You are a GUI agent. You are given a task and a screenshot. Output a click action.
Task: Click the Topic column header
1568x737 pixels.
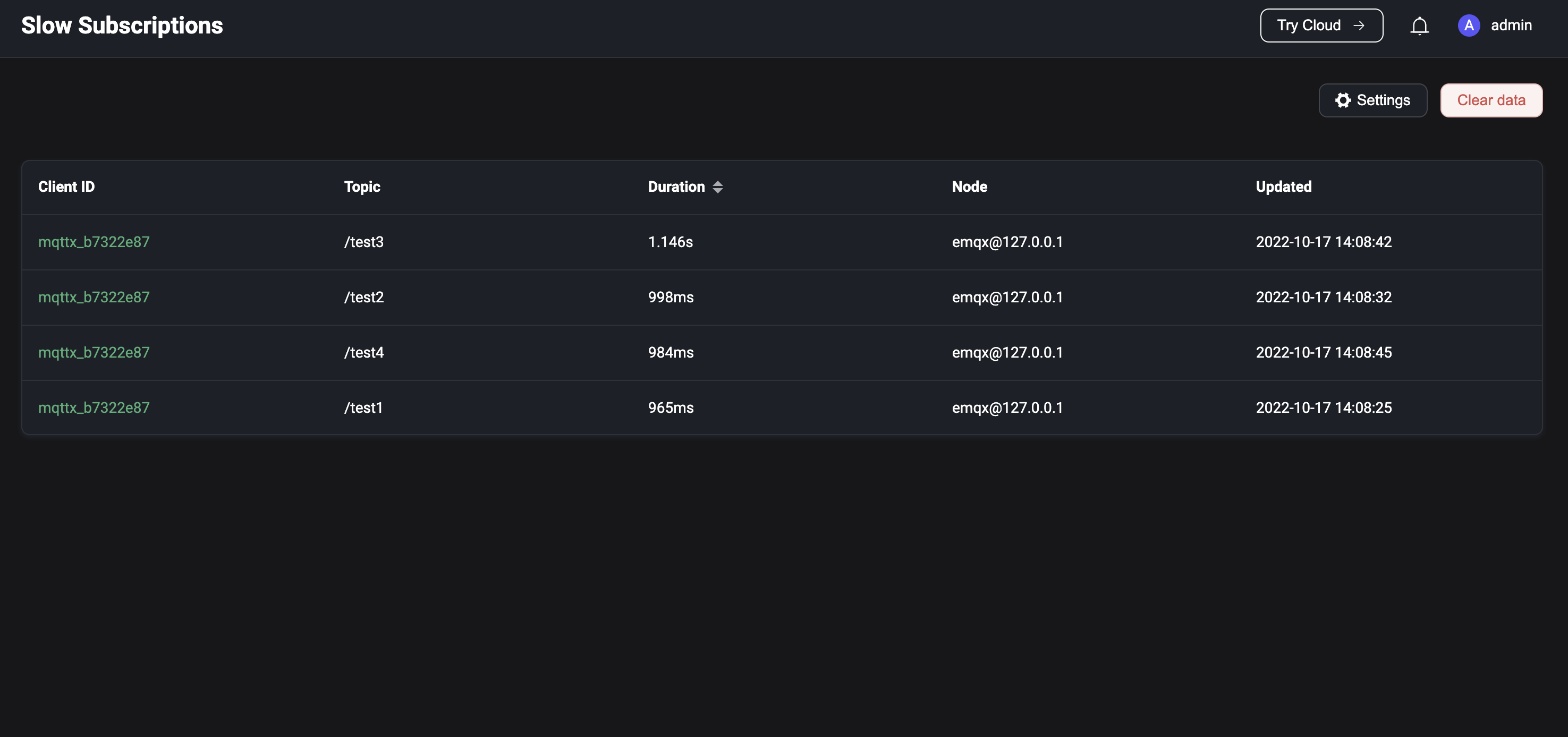(361, 187)
